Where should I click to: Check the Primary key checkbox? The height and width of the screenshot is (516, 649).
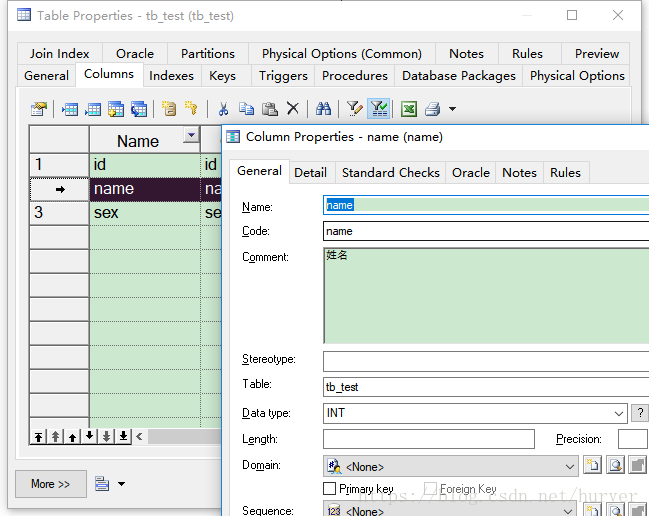329,489
